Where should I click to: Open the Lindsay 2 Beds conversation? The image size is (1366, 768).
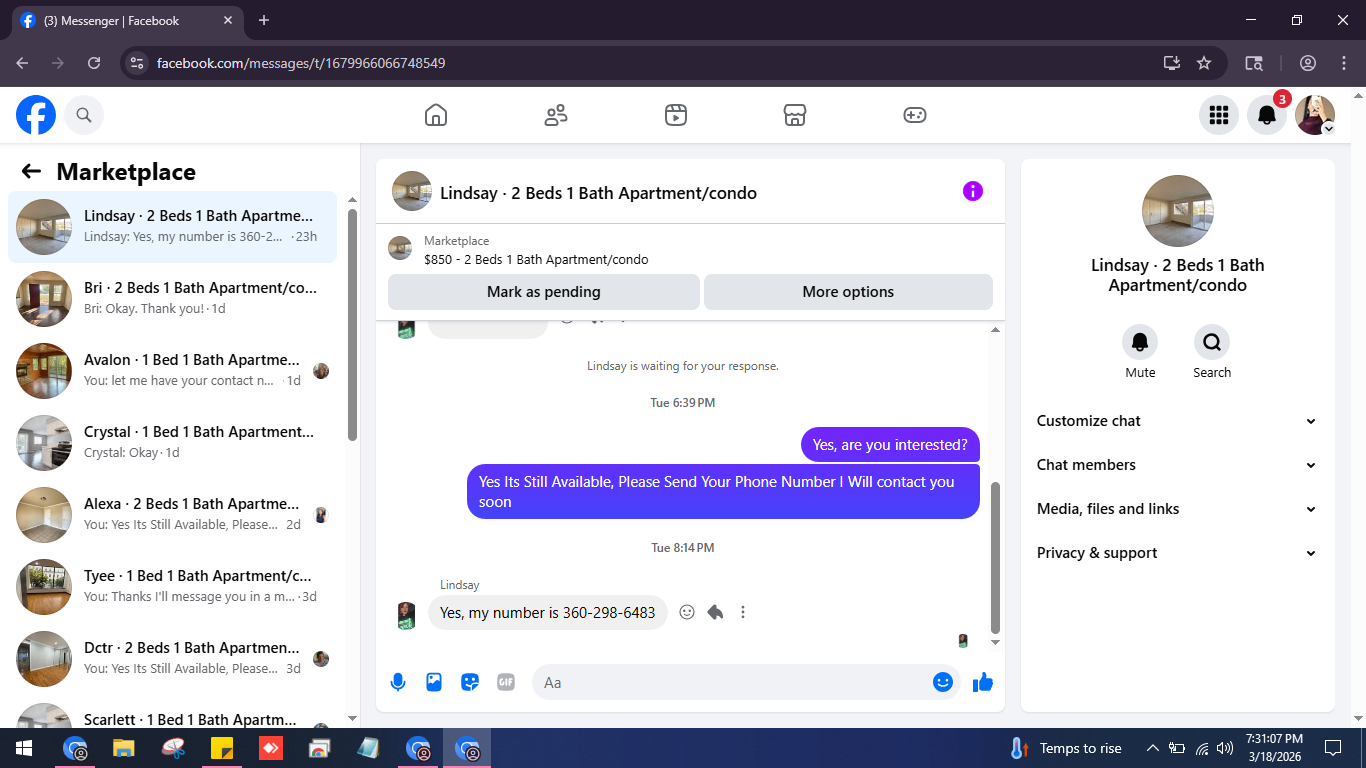coord(173,227)
